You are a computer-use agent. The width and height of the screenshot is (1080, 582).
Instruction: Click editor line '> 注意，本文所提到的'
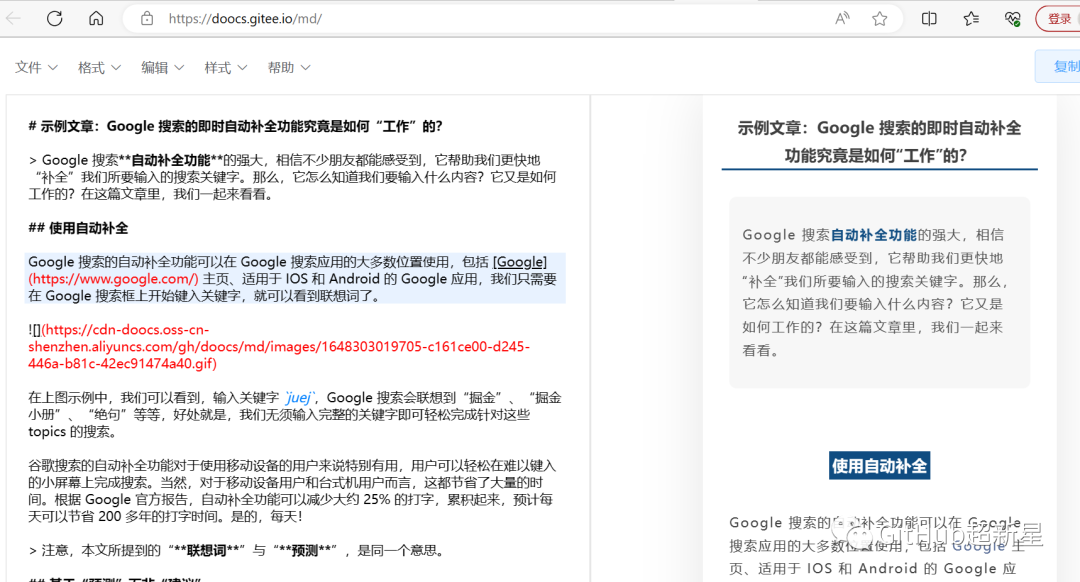point(240,550)
